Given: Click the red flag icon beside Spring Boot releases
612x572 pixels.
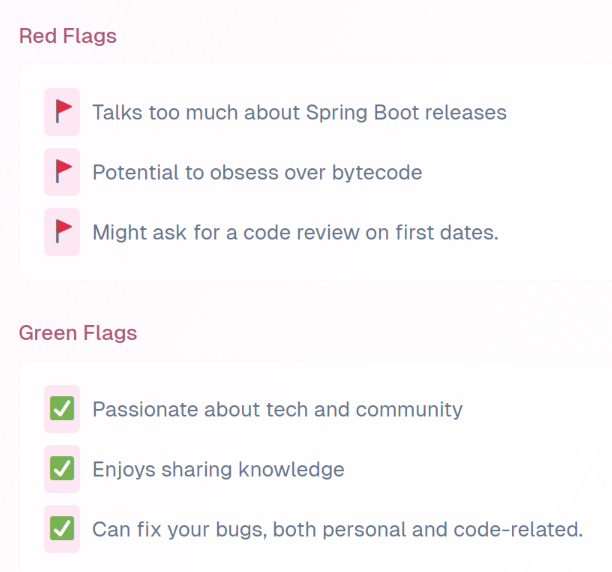Looking at the screenshot, I should 62,112.
